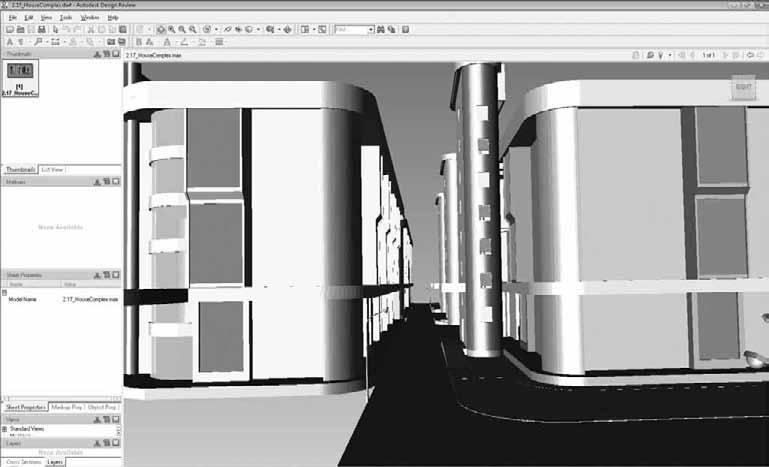Click the full screen view icon

pyautogui.click(x=322, y=29)
